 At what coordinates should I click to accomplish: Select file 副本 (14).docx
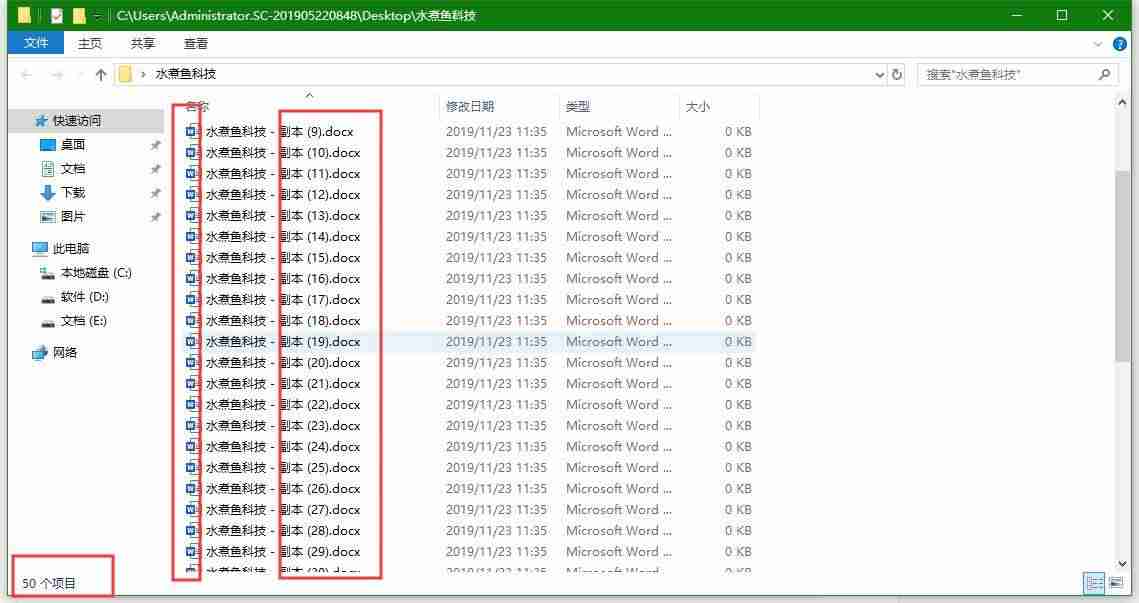tap(283, 237)
